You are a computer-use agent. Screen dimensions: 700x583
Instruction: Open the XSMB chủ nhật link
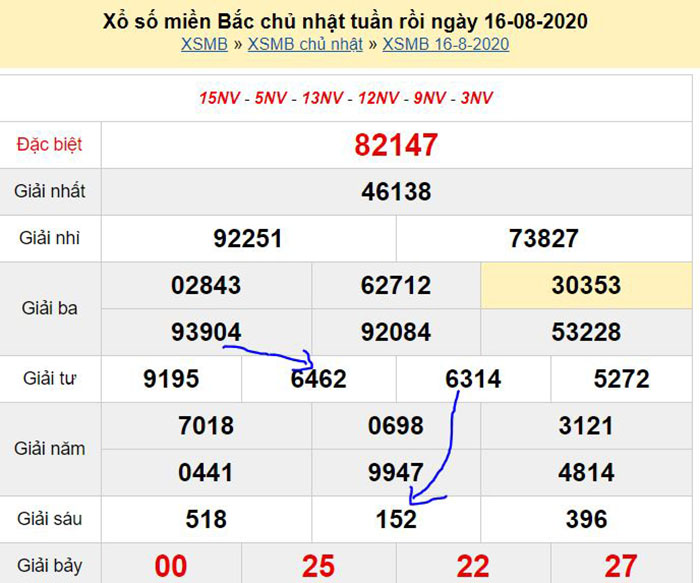coord(305,44)
